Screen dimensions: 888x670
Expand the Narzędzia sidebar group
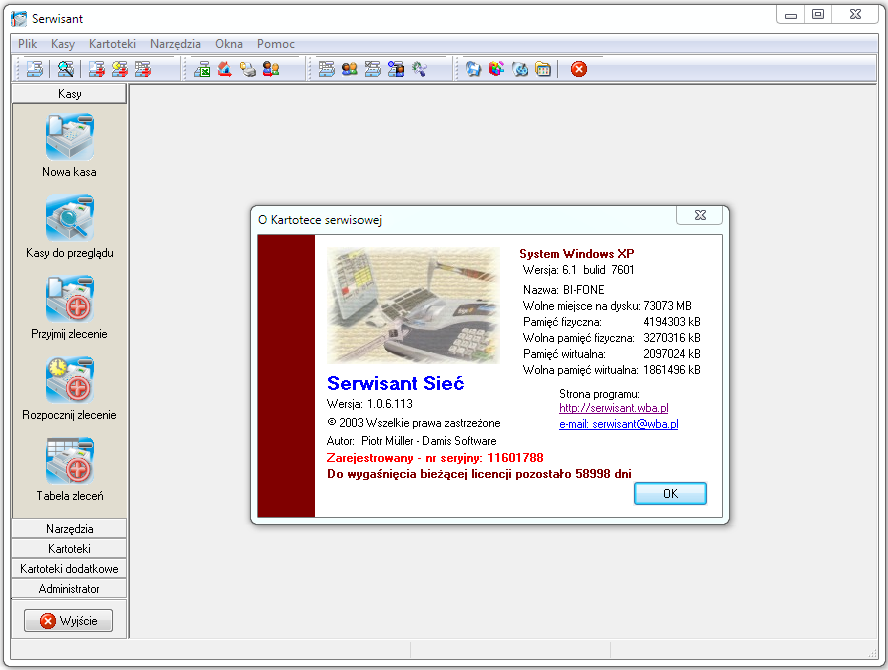pos(69,528)
